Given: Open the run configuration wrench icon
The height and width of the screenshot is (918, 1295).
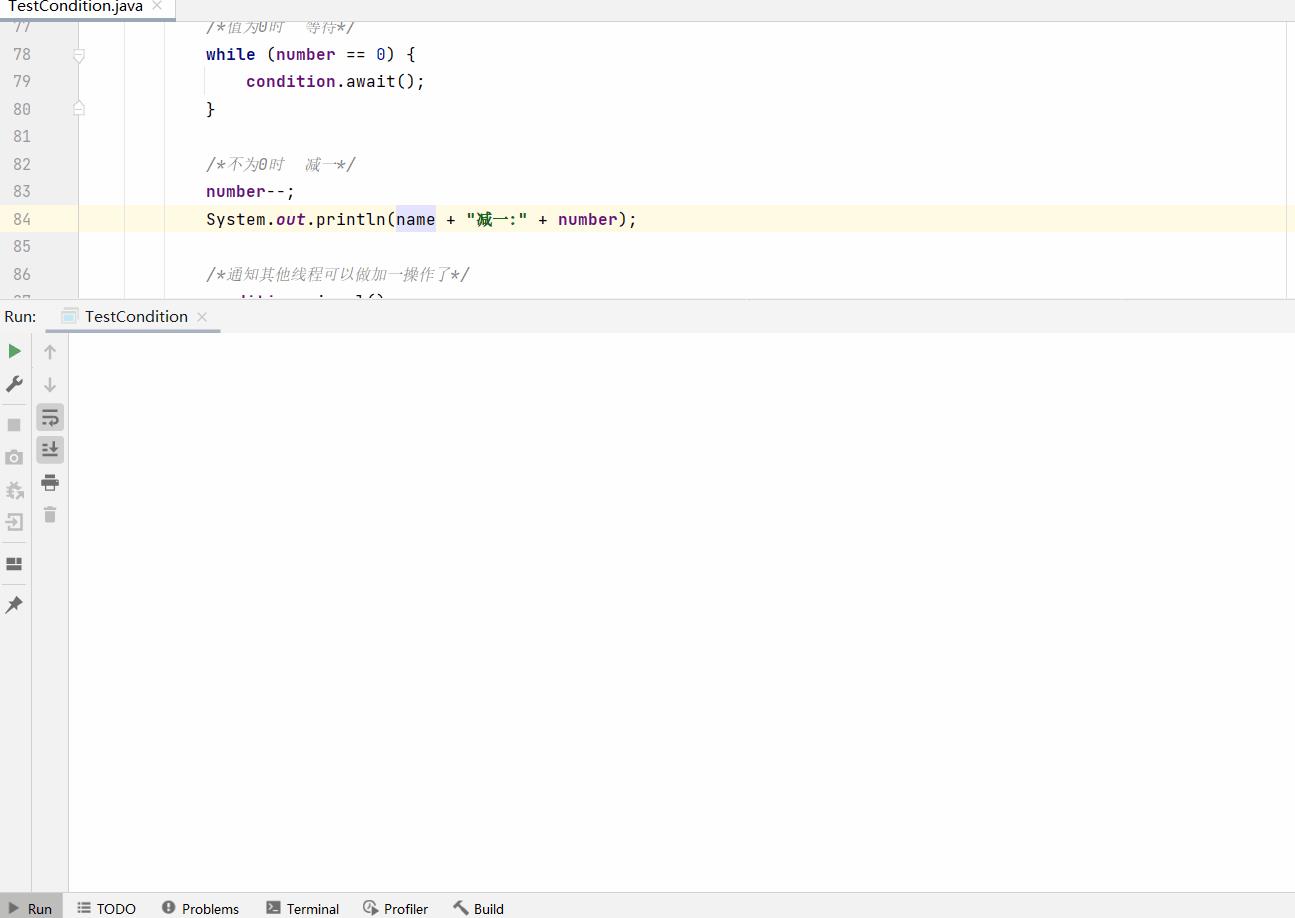Looking at the screenshot, I should point(14,384).
